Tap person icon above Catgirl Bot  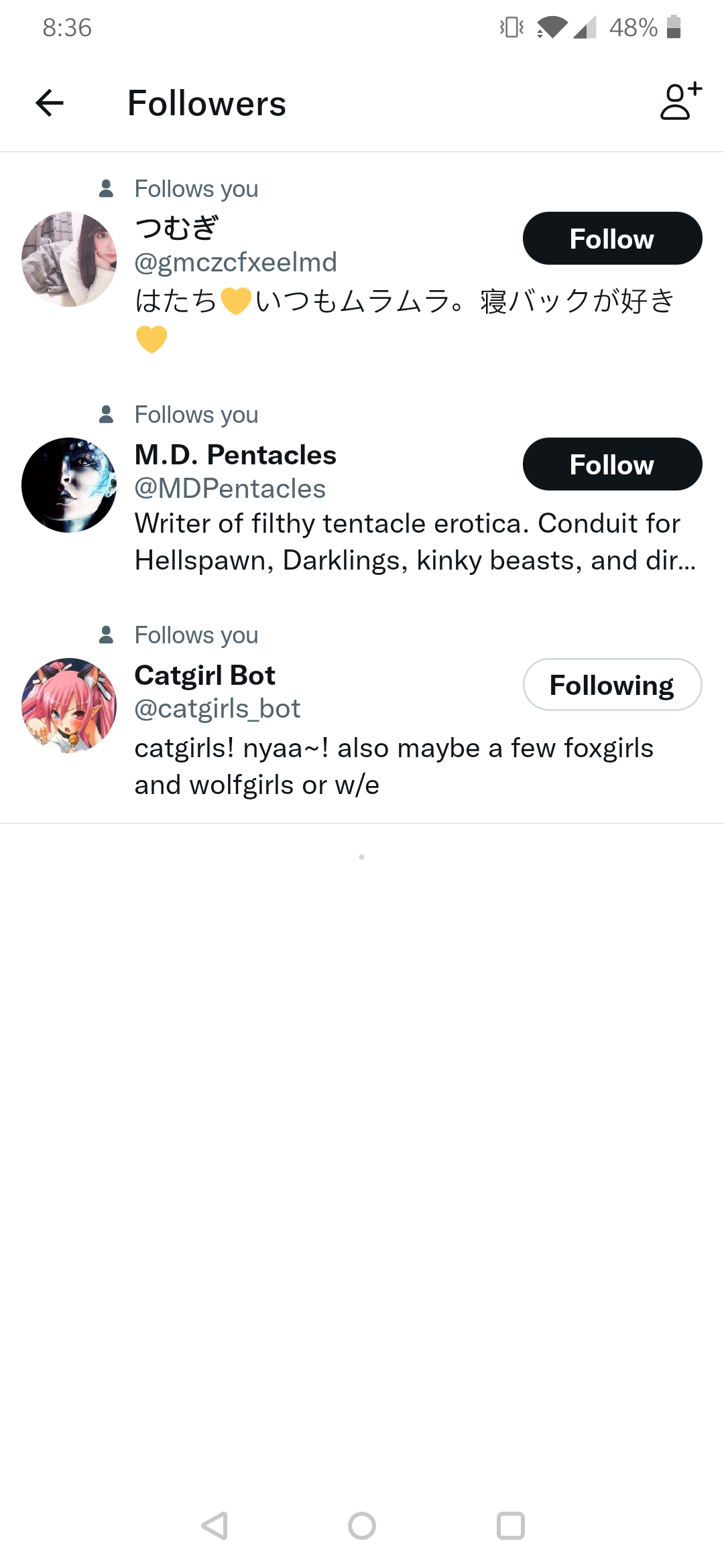[x=106, y=635]
